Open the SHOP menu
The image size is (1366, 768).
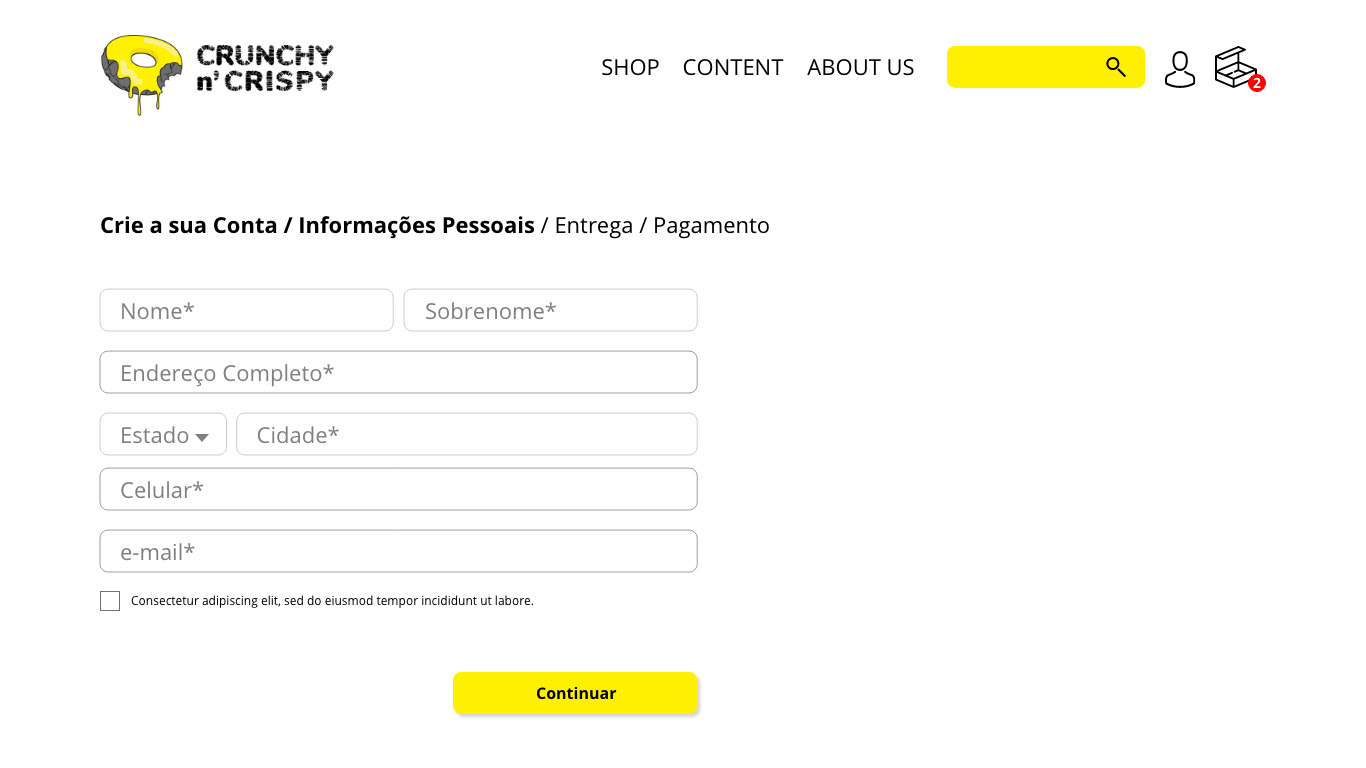[x=630, y=67]
